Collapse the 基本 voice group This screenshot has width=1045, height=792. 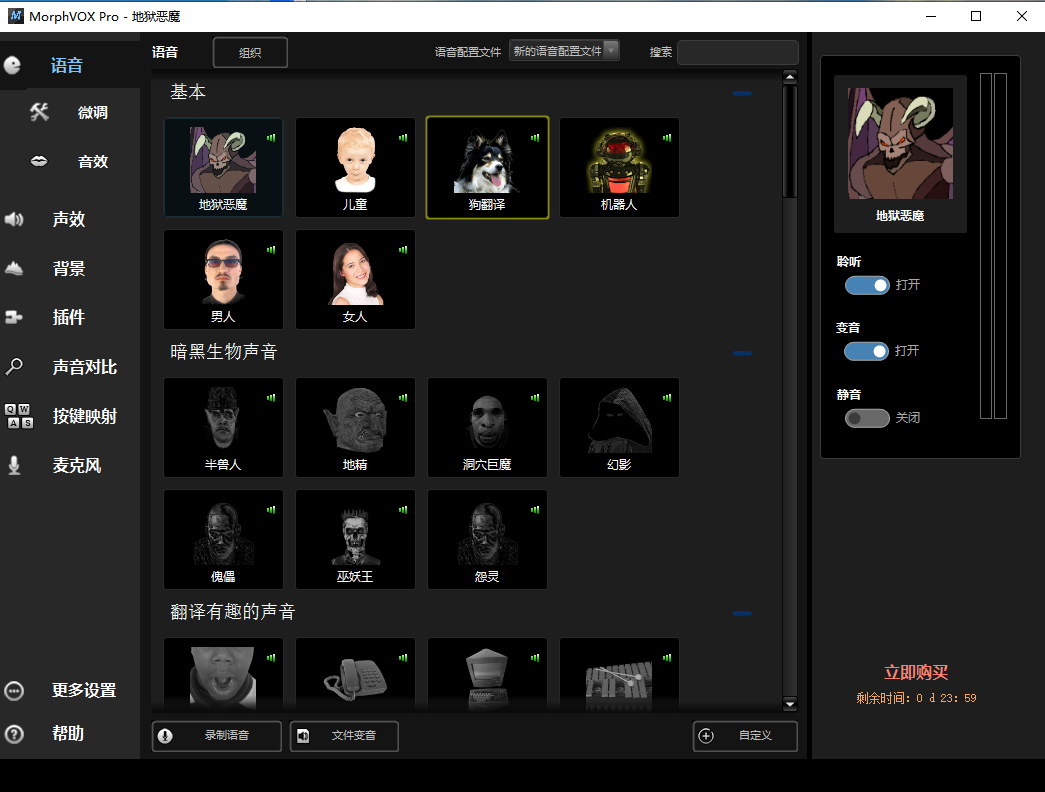coord(742,93)
